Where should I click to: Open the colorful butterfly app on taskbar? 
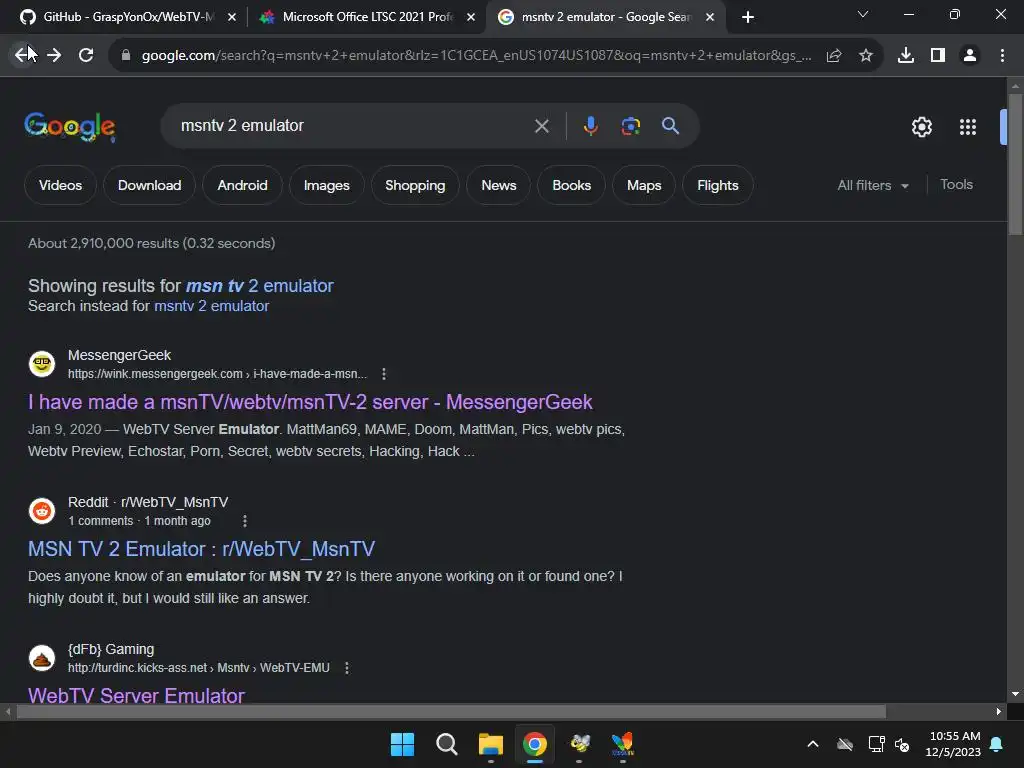622,744
